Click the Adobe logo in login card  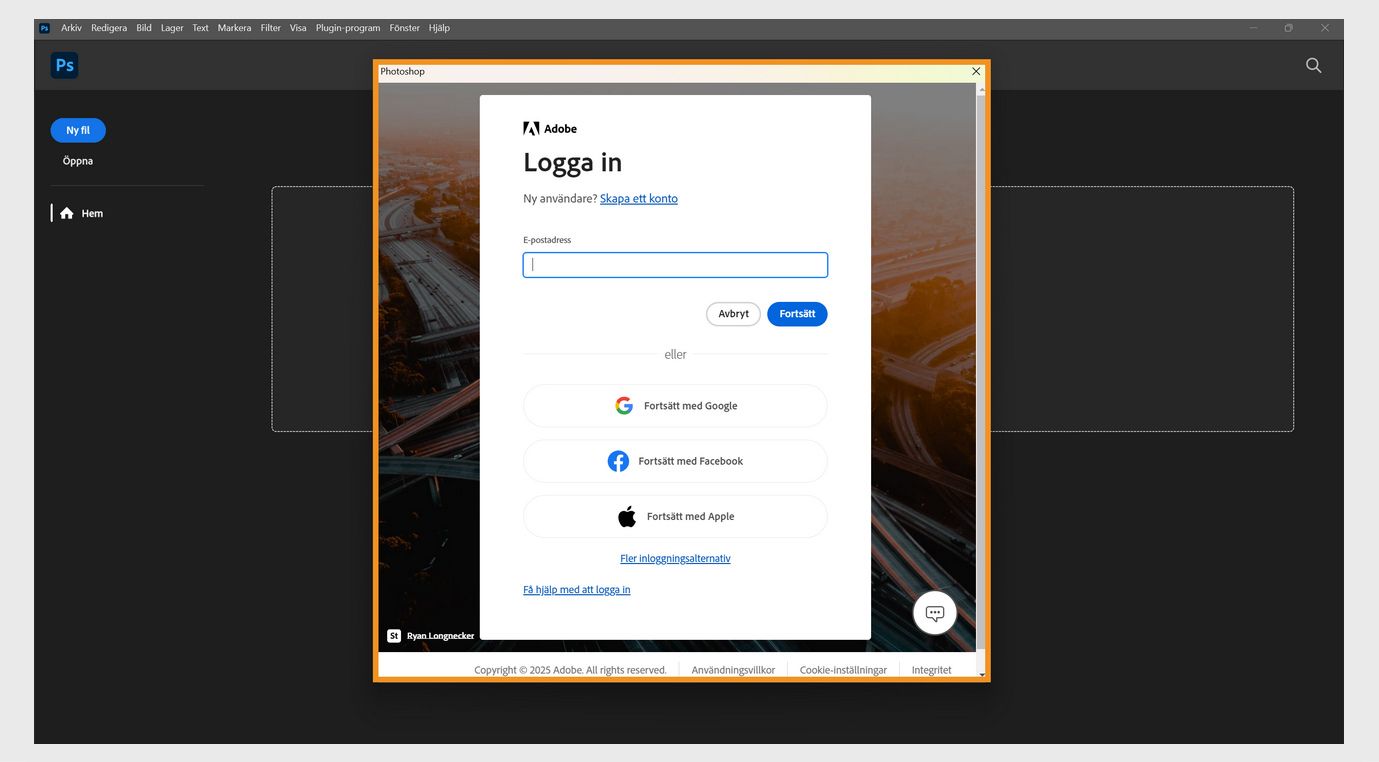tap(550, 128)
